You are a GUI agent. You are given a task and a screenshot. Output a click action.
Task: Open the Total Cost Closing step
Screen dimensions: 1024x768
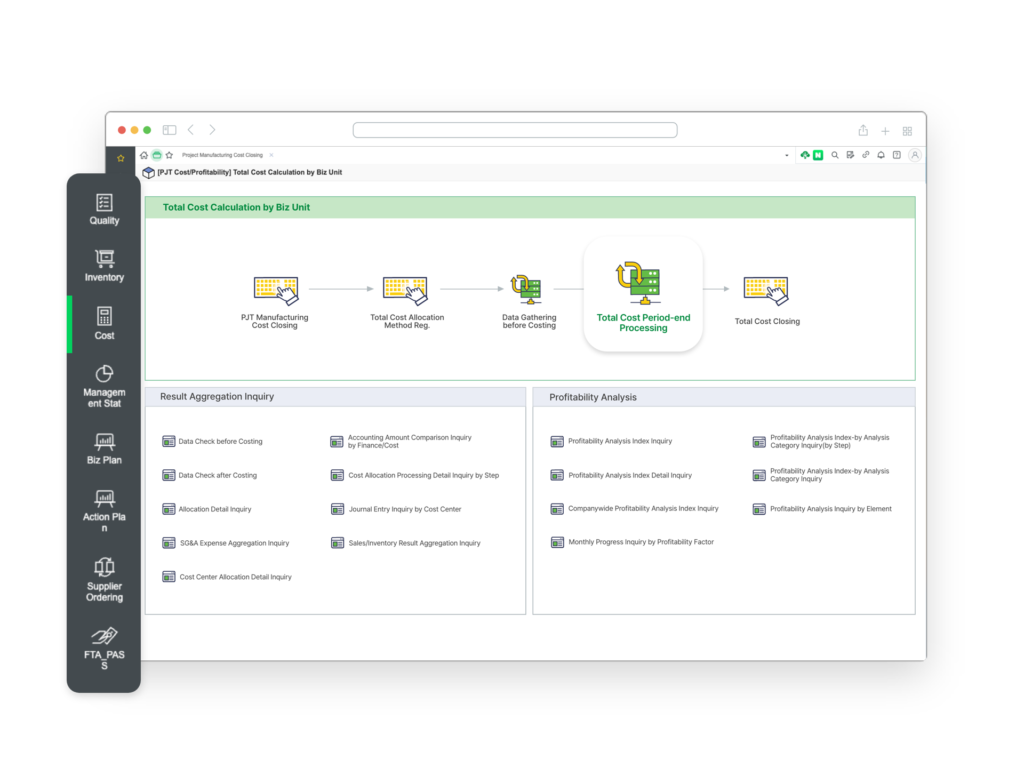pyautogui.click(x=767, y=299)
